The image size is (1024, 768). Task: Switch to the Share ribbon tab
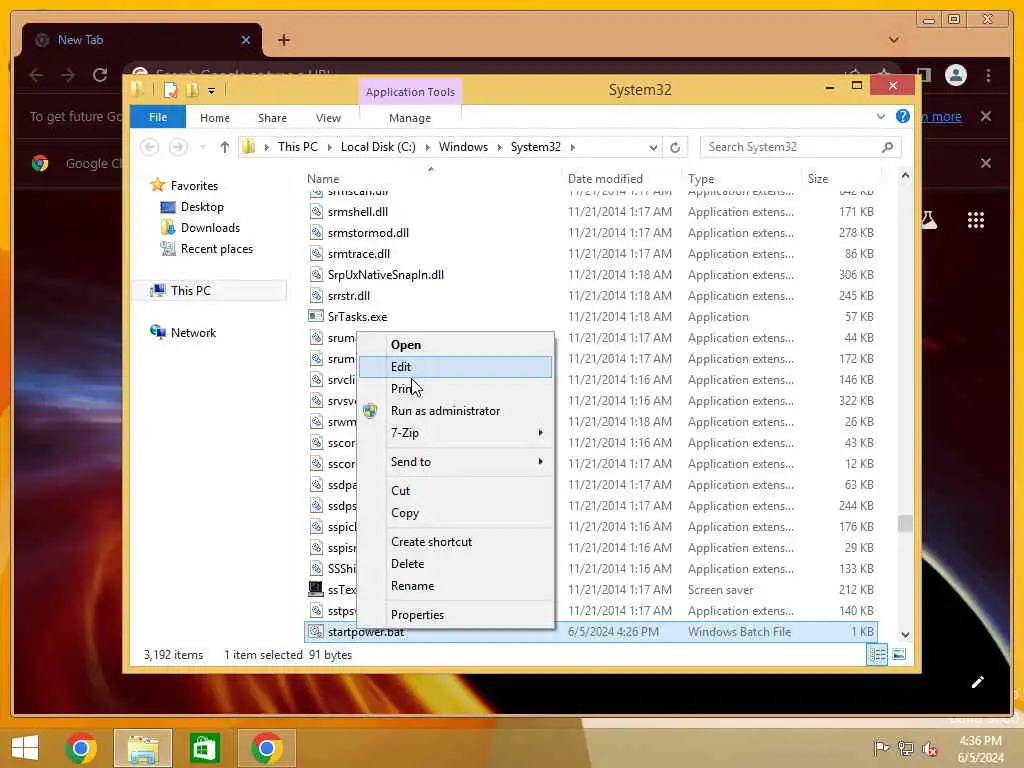pos(272,118)
